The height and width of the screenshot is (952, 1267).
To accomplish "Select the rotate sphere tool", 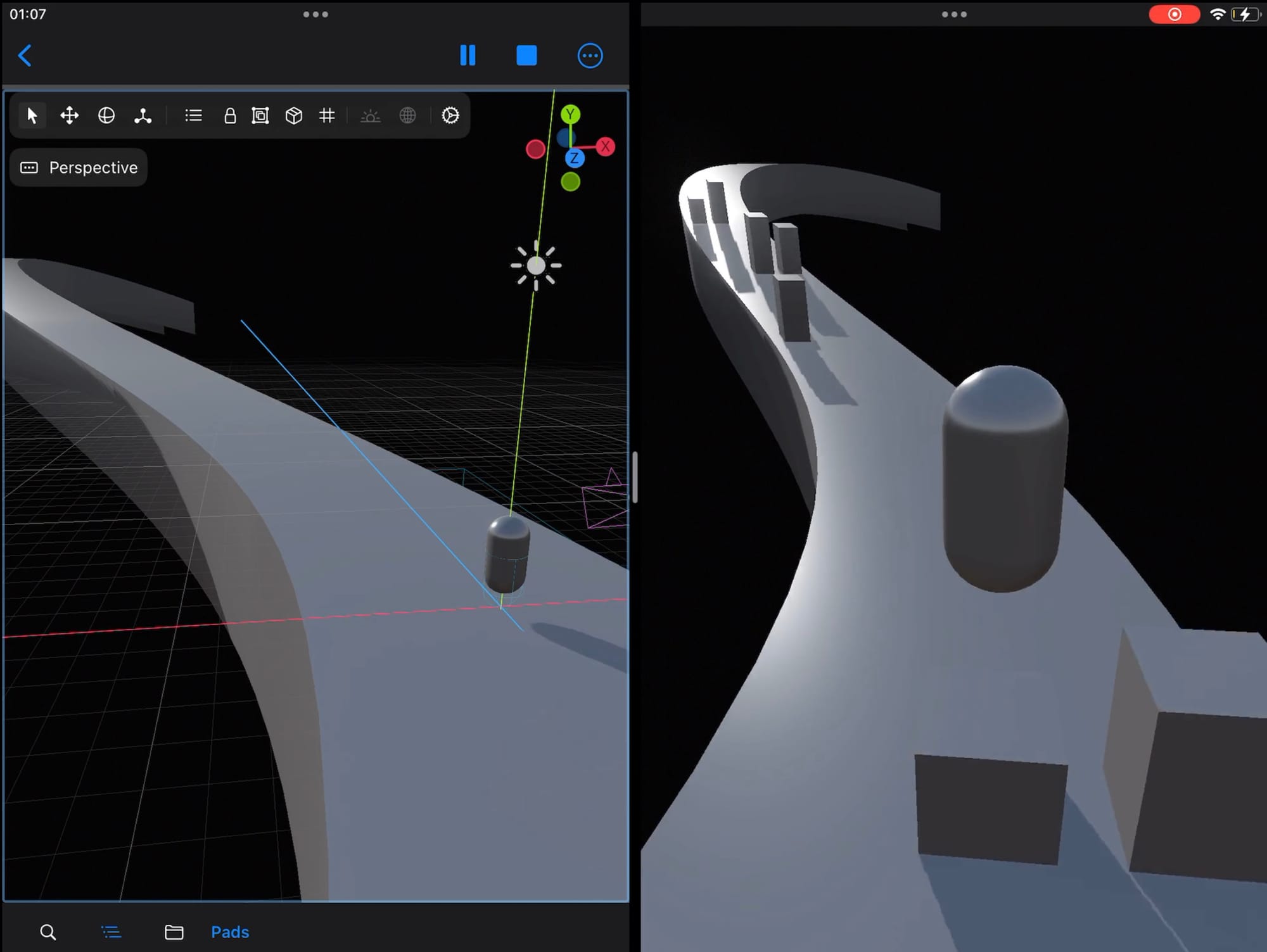I will pos(106,115).
